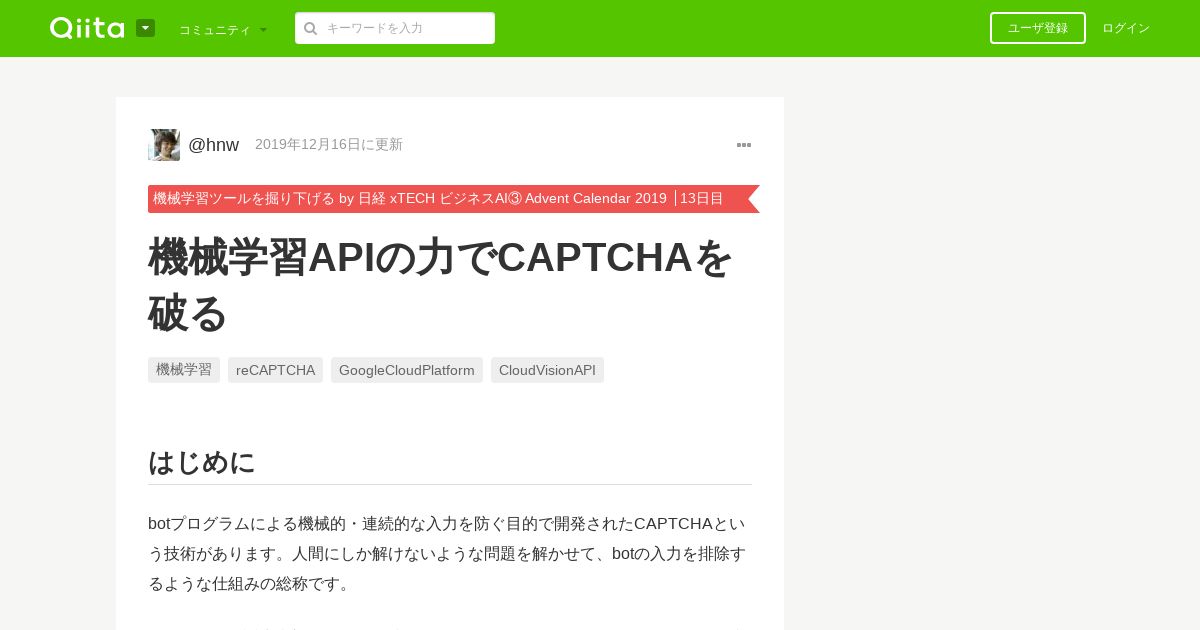Open the @hnw author profile link
1200x630 pixels.
(x=213, y=145)
